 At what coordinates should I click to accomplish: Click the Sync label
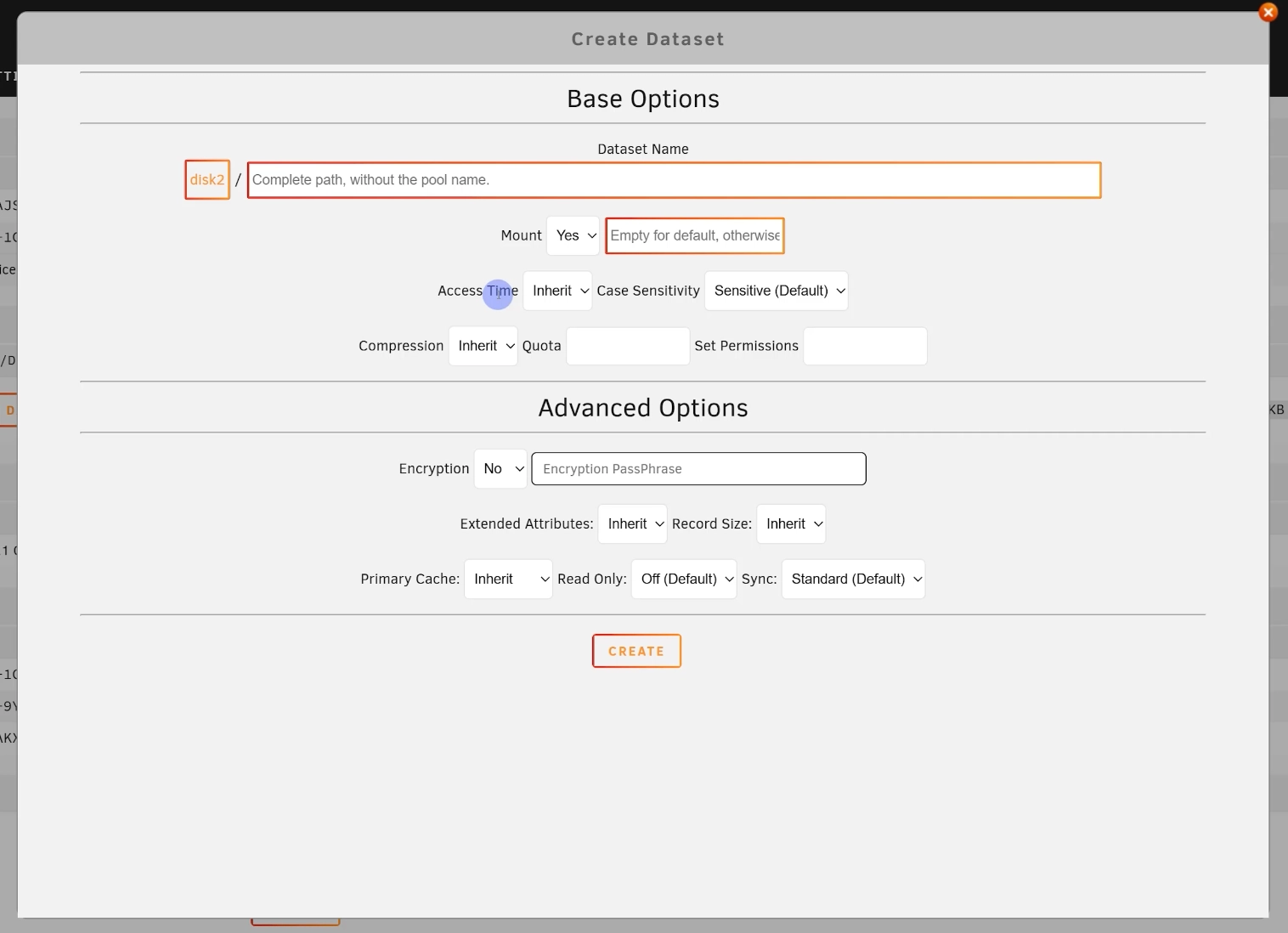point(760,579)
